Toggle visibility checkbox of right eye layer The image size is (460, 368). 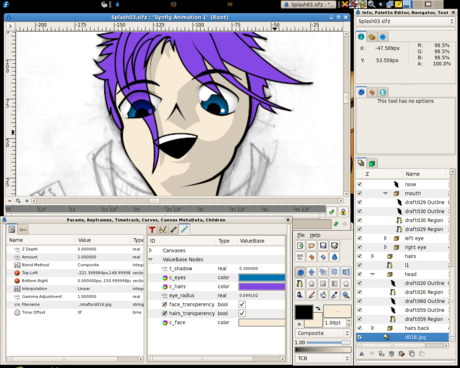tap(360, 247)
